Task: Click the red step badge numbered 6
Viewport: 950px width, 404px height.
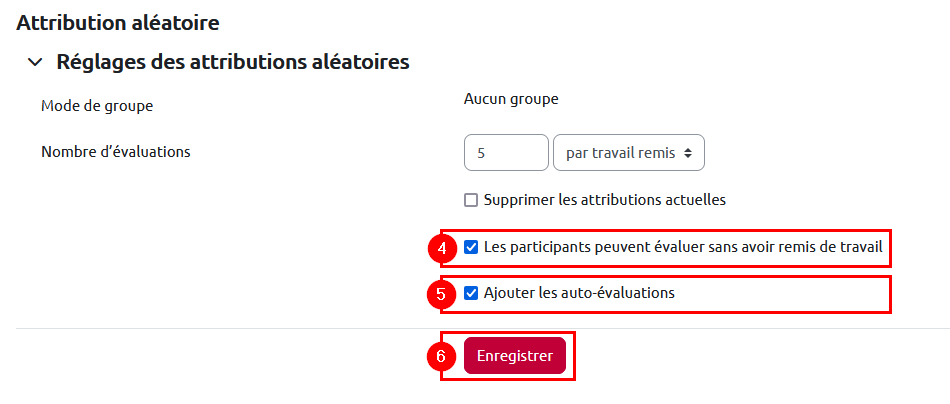Action: [442, 357]
